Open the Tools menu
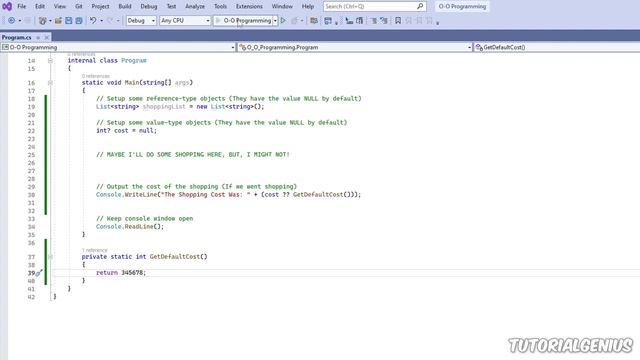 point(220,6)
